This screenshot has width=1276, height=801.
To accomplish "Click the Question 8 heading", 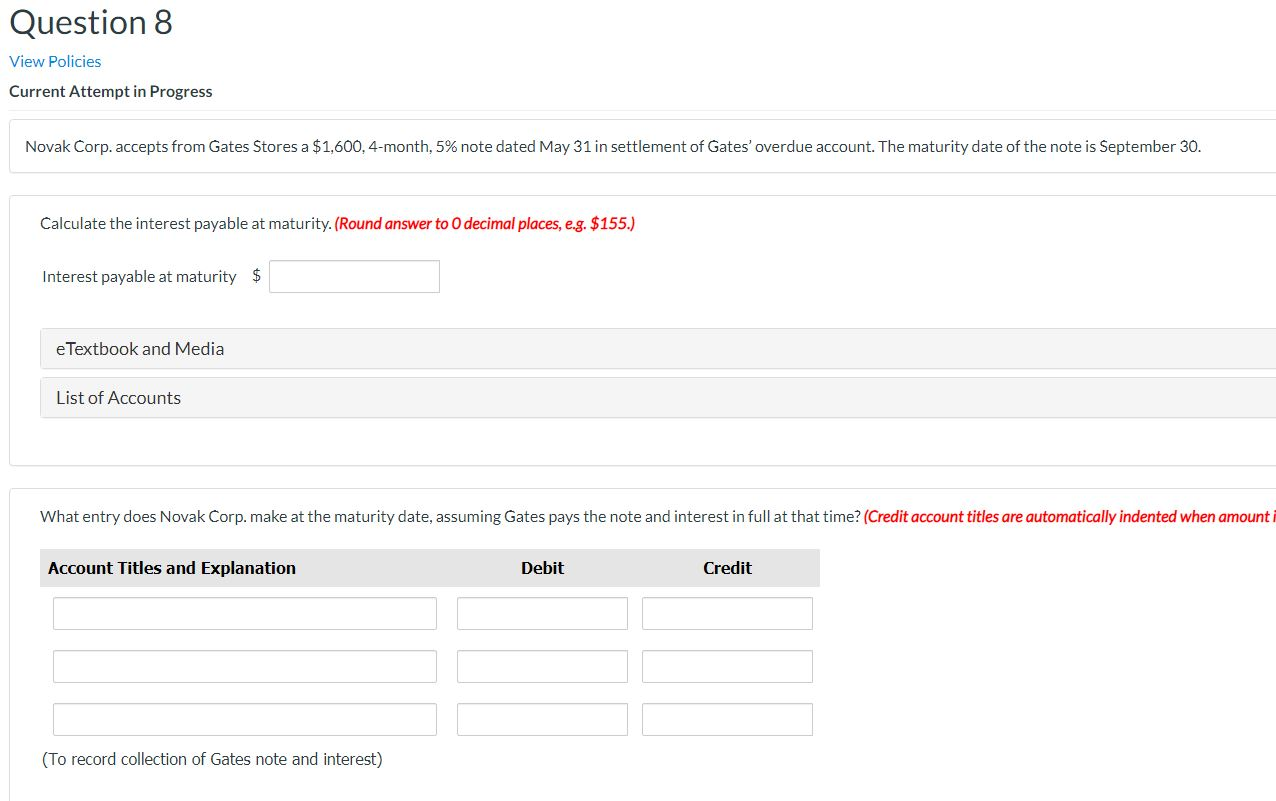I will pos(90,22).
